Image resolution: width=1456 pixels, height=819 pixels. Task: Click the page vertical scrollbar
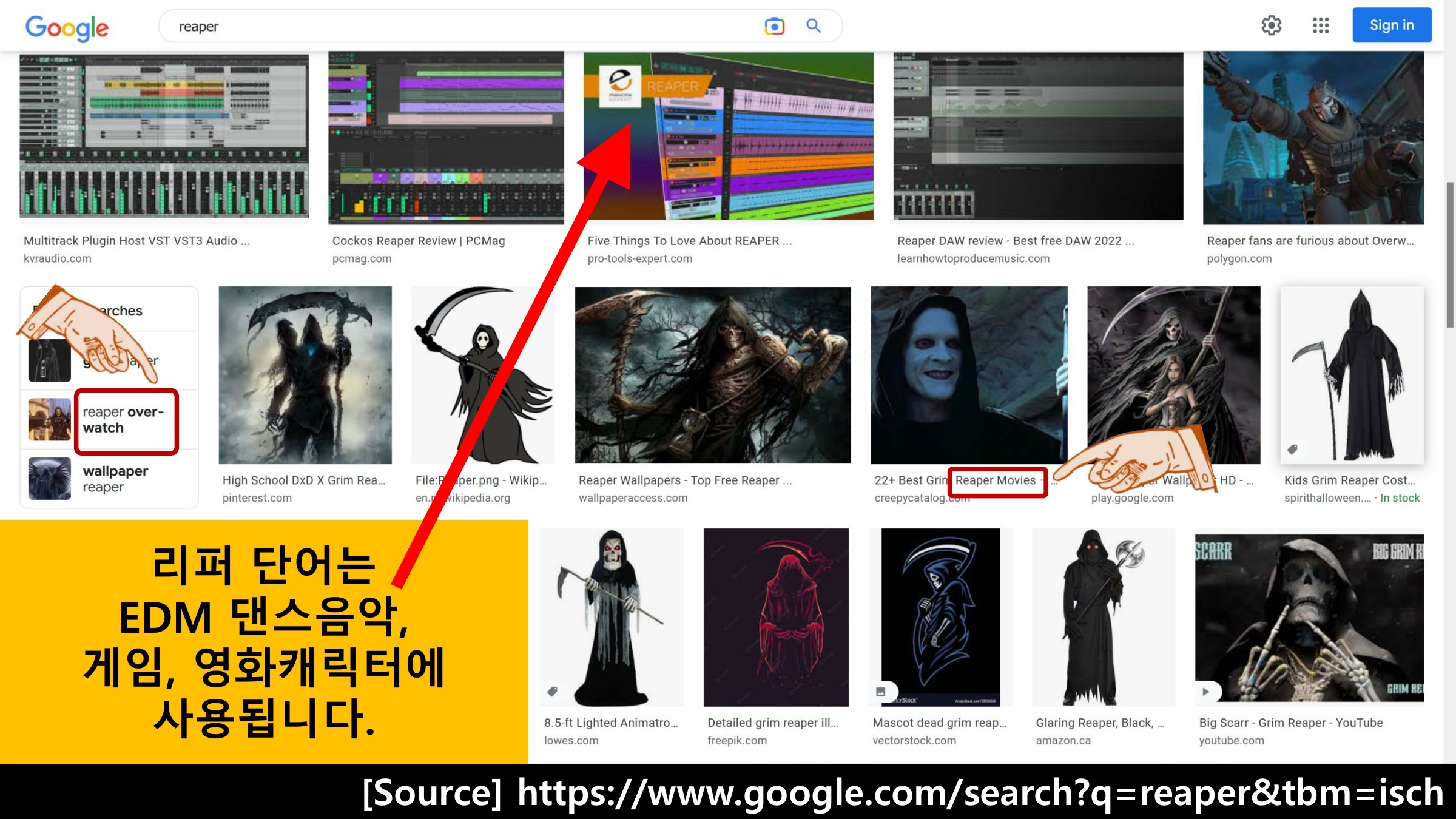click(1450, 255)
